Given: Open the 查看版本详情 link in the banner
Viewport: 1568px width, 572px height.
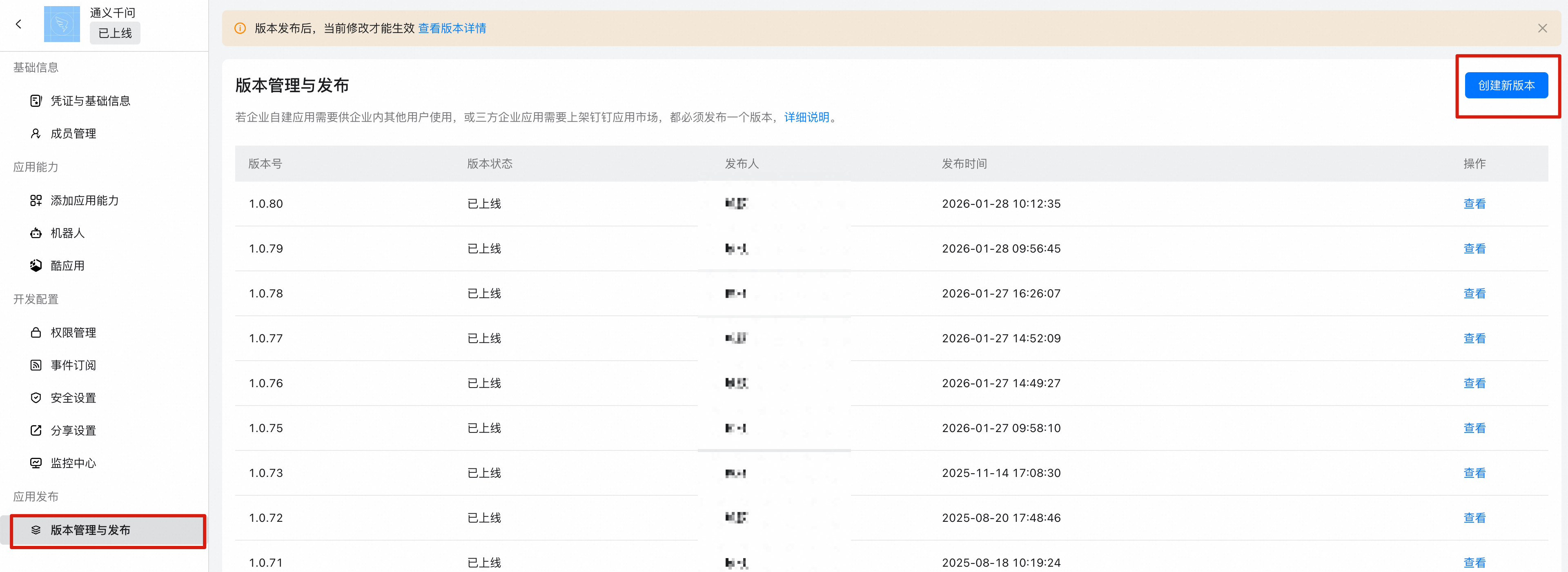Looking at the screenshot, I should (452, 29).
